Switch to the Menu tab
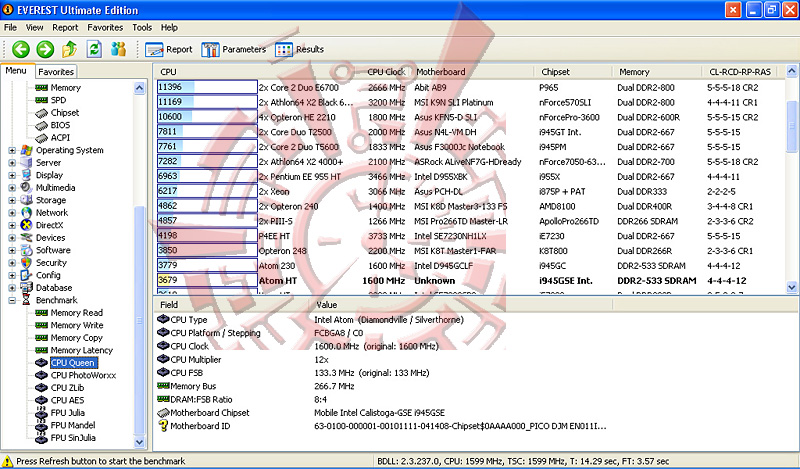800x469 pixels. [x=16, y=71]
